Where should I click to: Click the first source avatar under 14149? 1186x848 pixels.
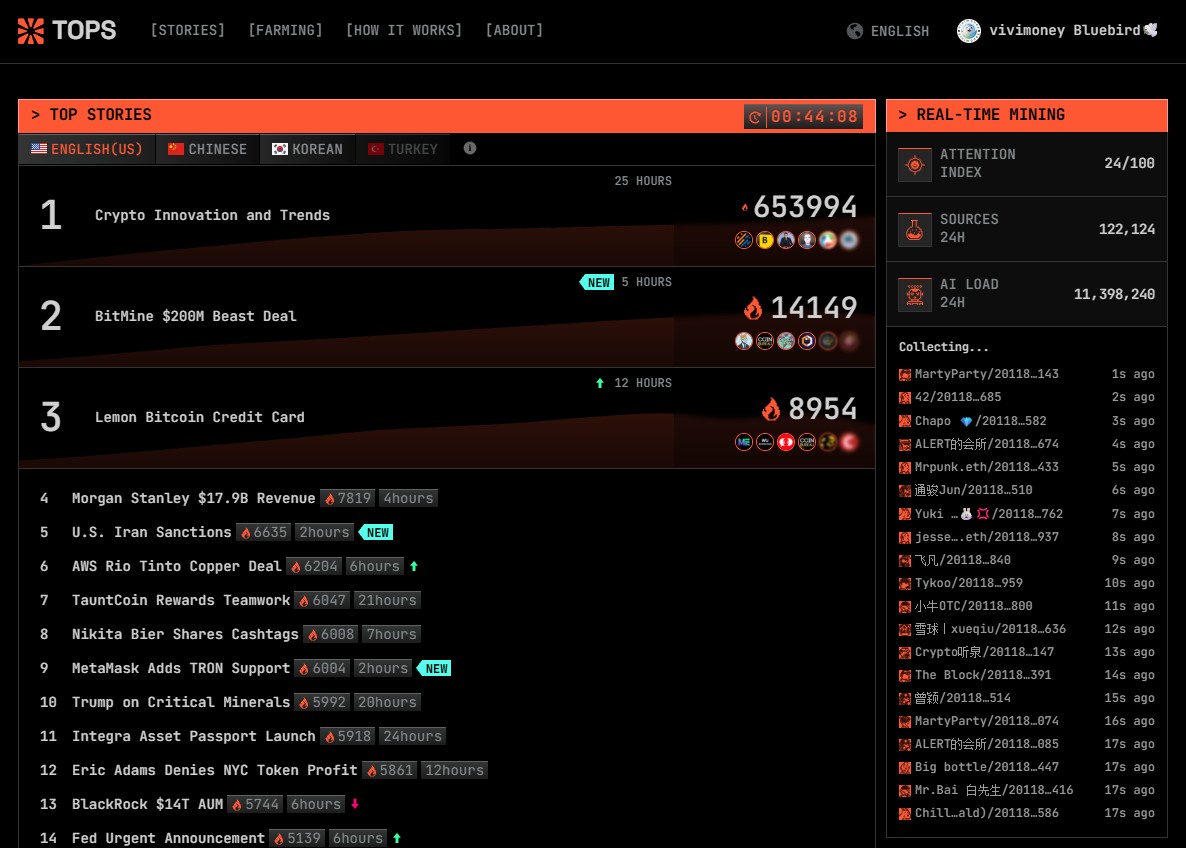point(744,341)
